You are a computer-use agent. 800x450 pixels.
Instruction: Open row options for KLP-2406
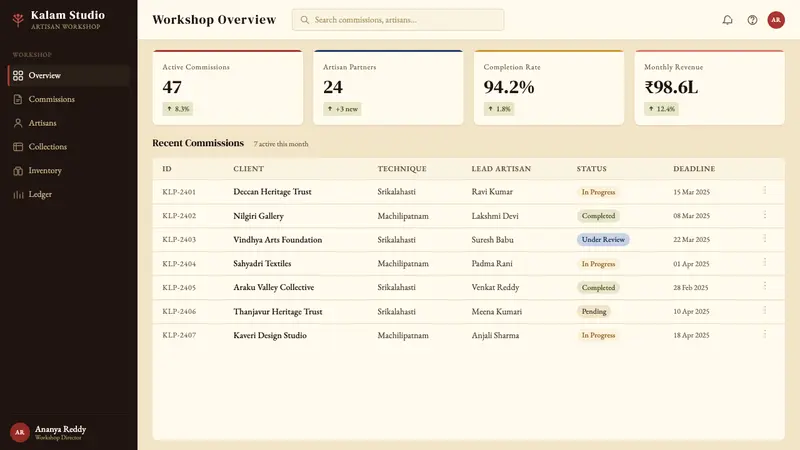point(764,310)
